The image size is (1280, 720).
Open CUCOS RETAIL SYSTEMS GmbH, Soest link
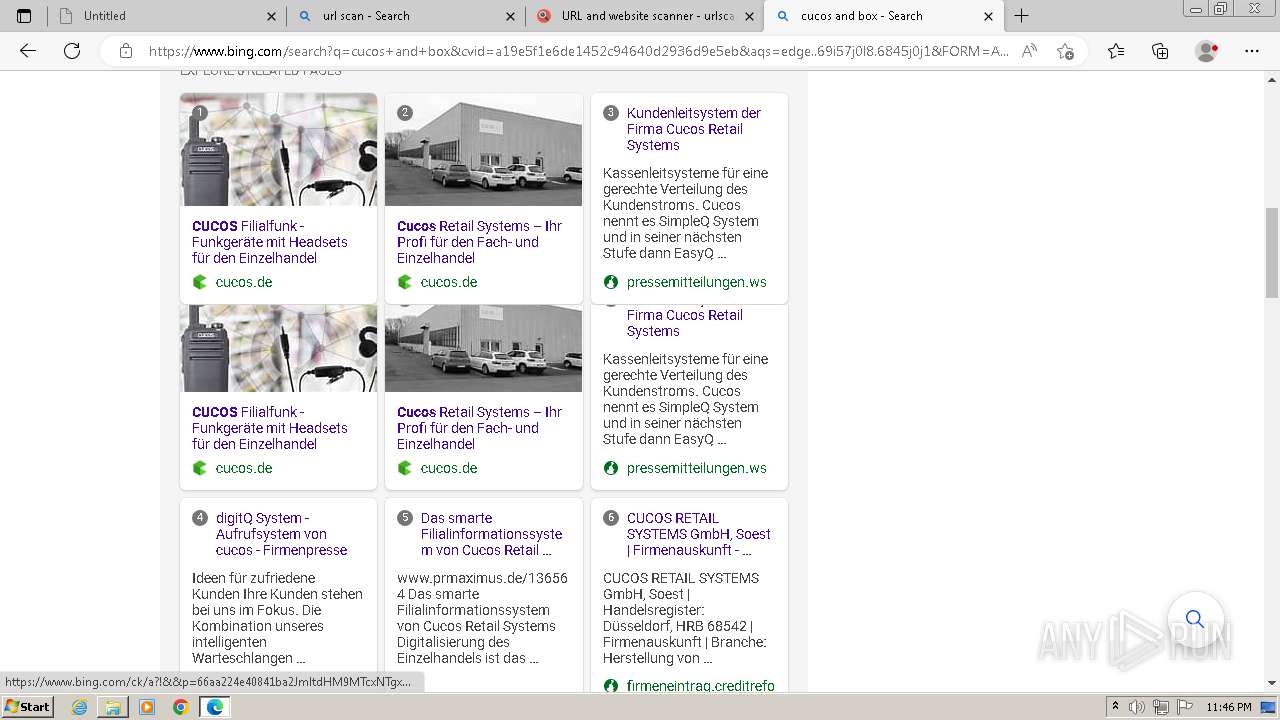pos(699,534)
